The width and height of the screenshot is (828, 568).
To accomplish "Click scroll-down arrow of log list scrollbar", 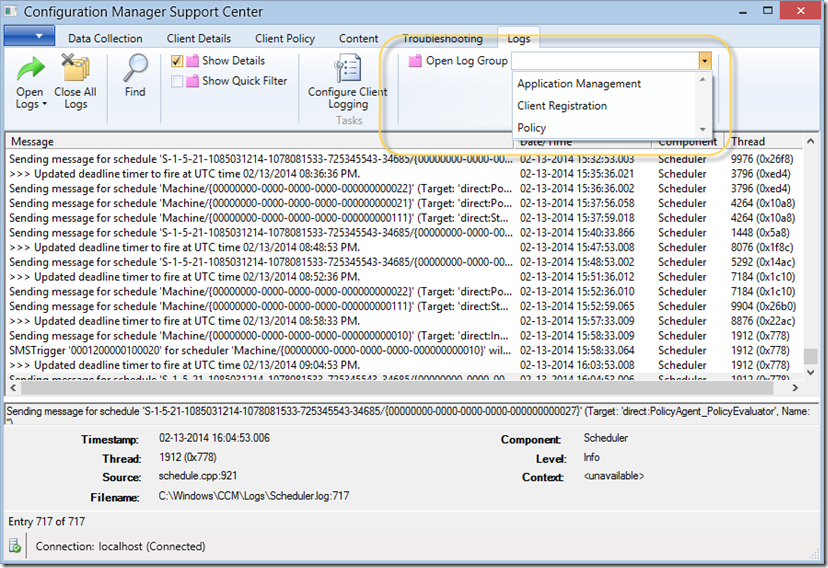I will coord(811,372).
